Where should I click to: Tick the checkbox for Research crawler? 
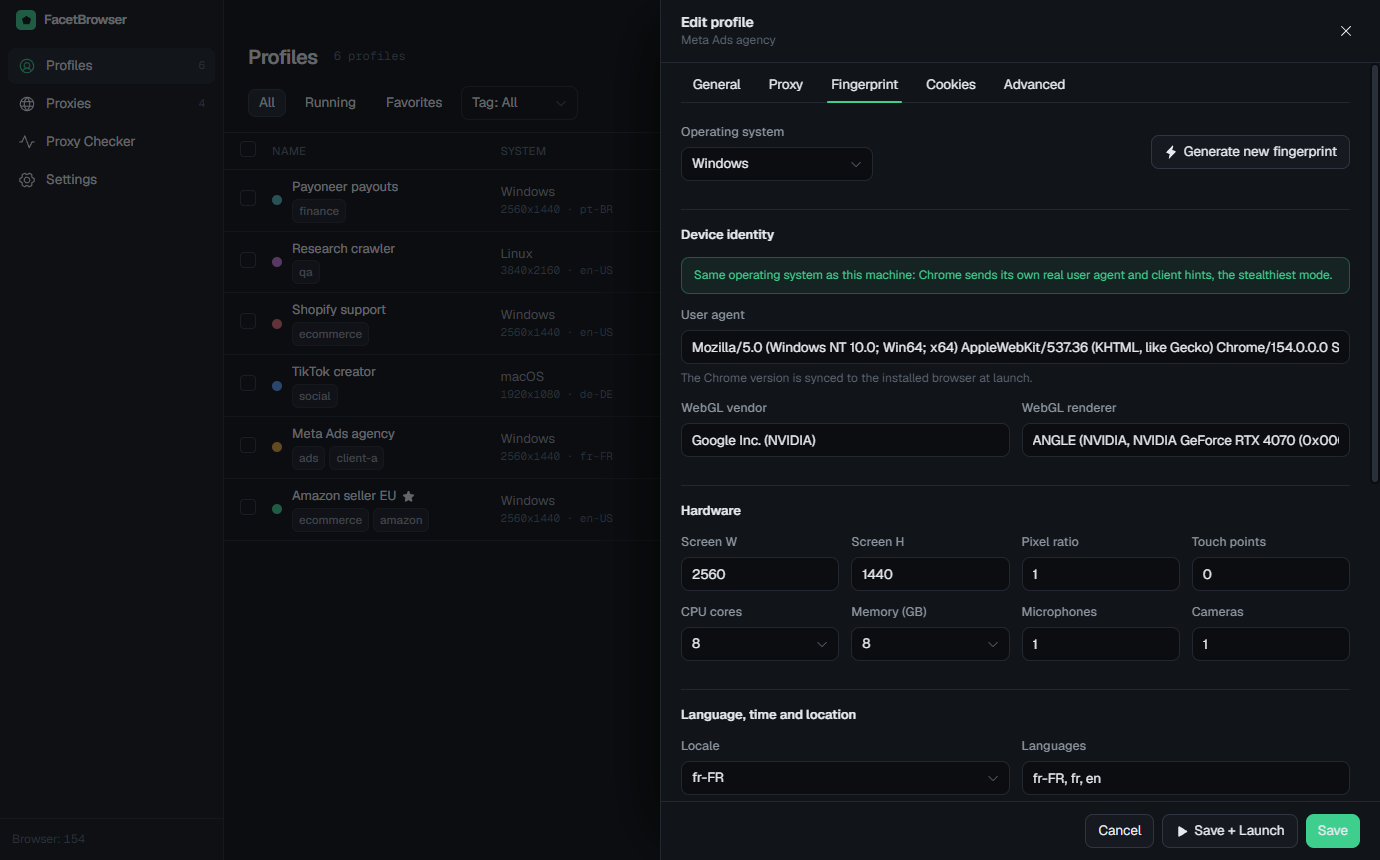coord(248,260)
